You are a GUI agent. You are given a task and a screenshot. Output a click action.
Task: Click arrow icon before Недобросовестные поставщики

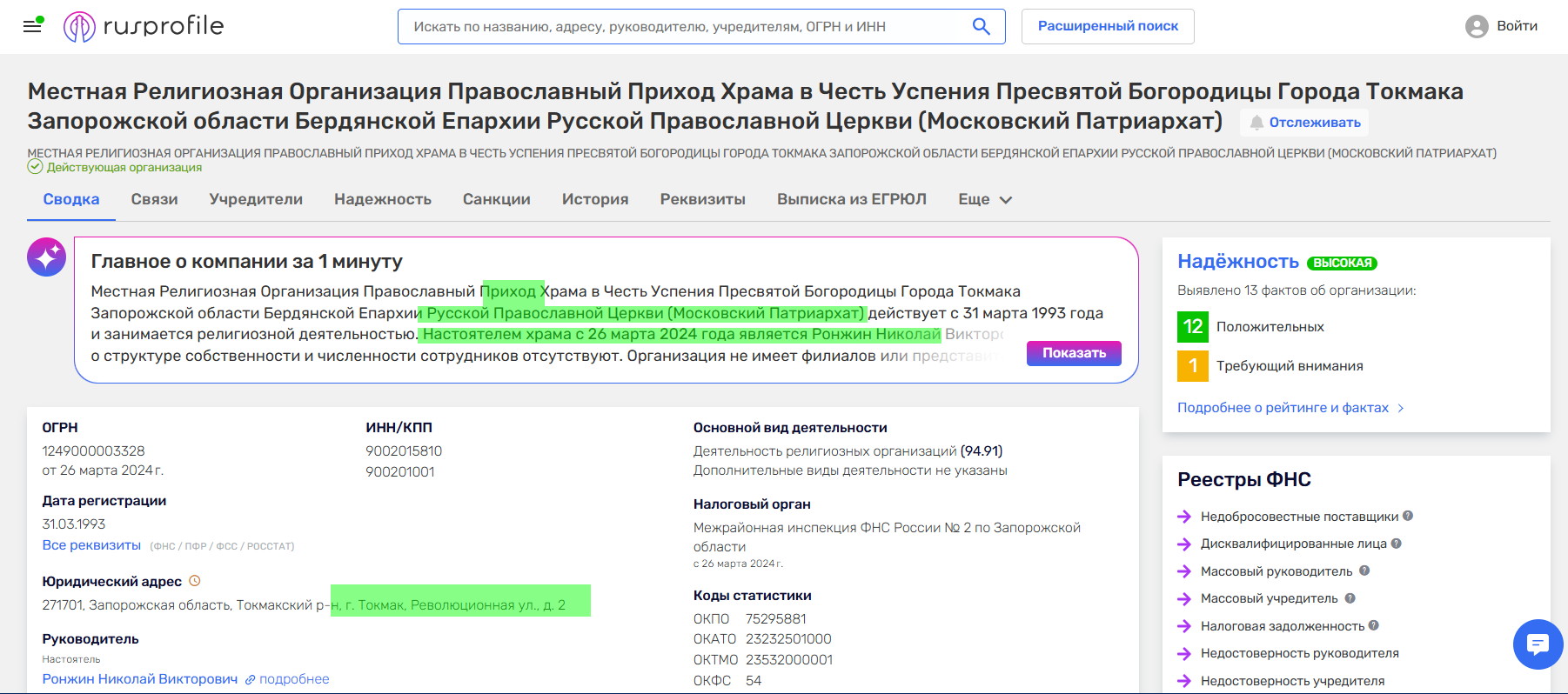pos(1184,517)
